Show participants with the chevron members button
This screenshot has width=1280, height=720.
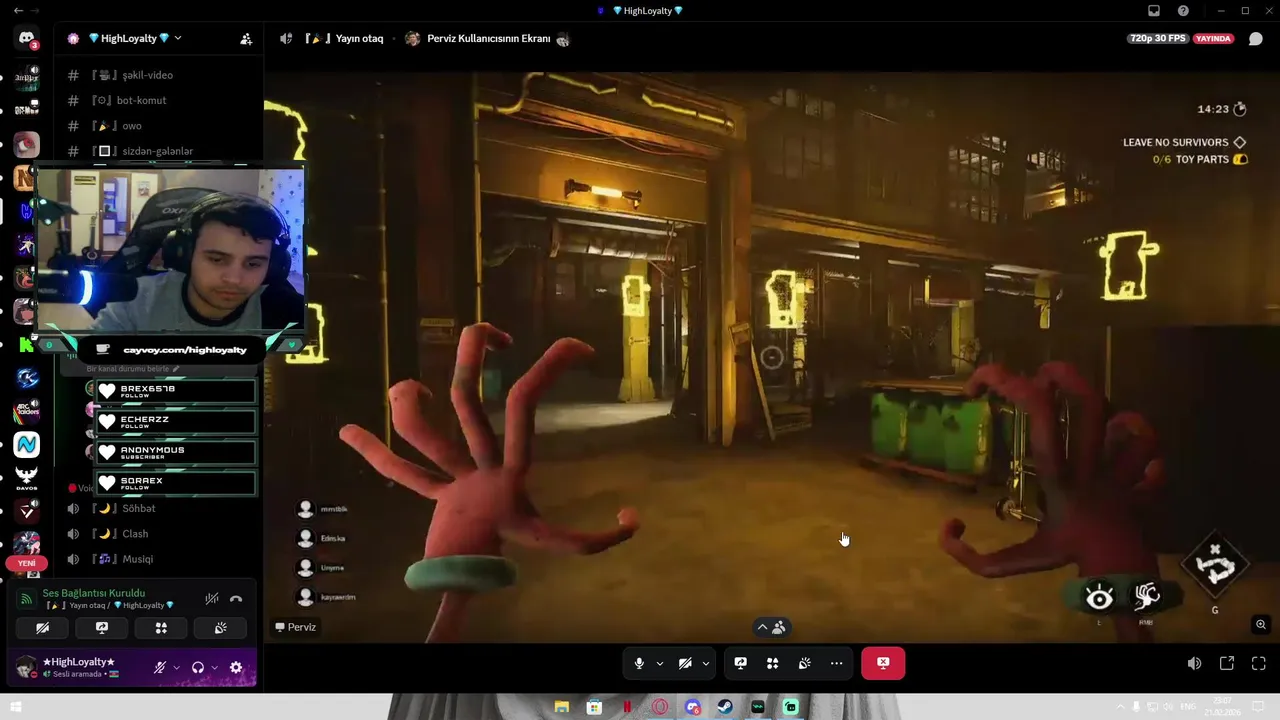[x=771, y=627]
